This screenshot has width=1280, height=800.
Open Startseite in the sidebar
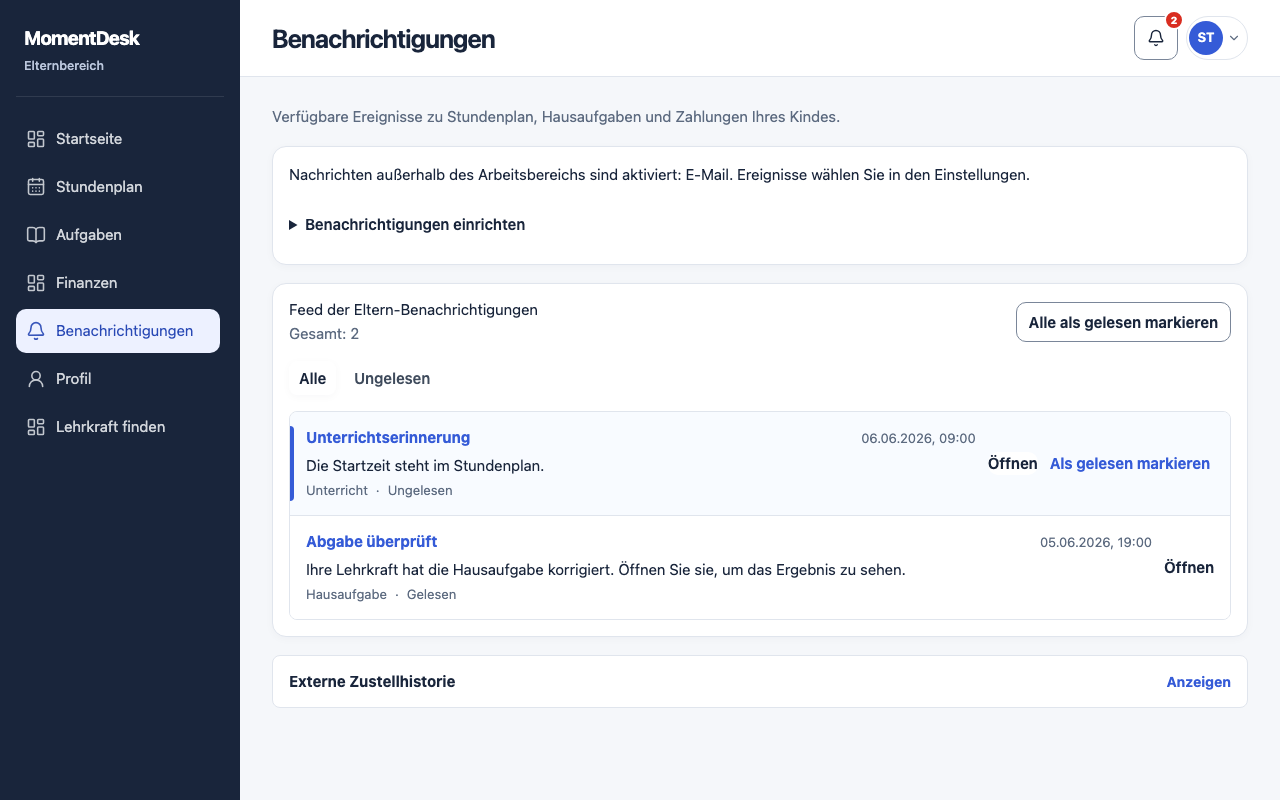point(118,139)
